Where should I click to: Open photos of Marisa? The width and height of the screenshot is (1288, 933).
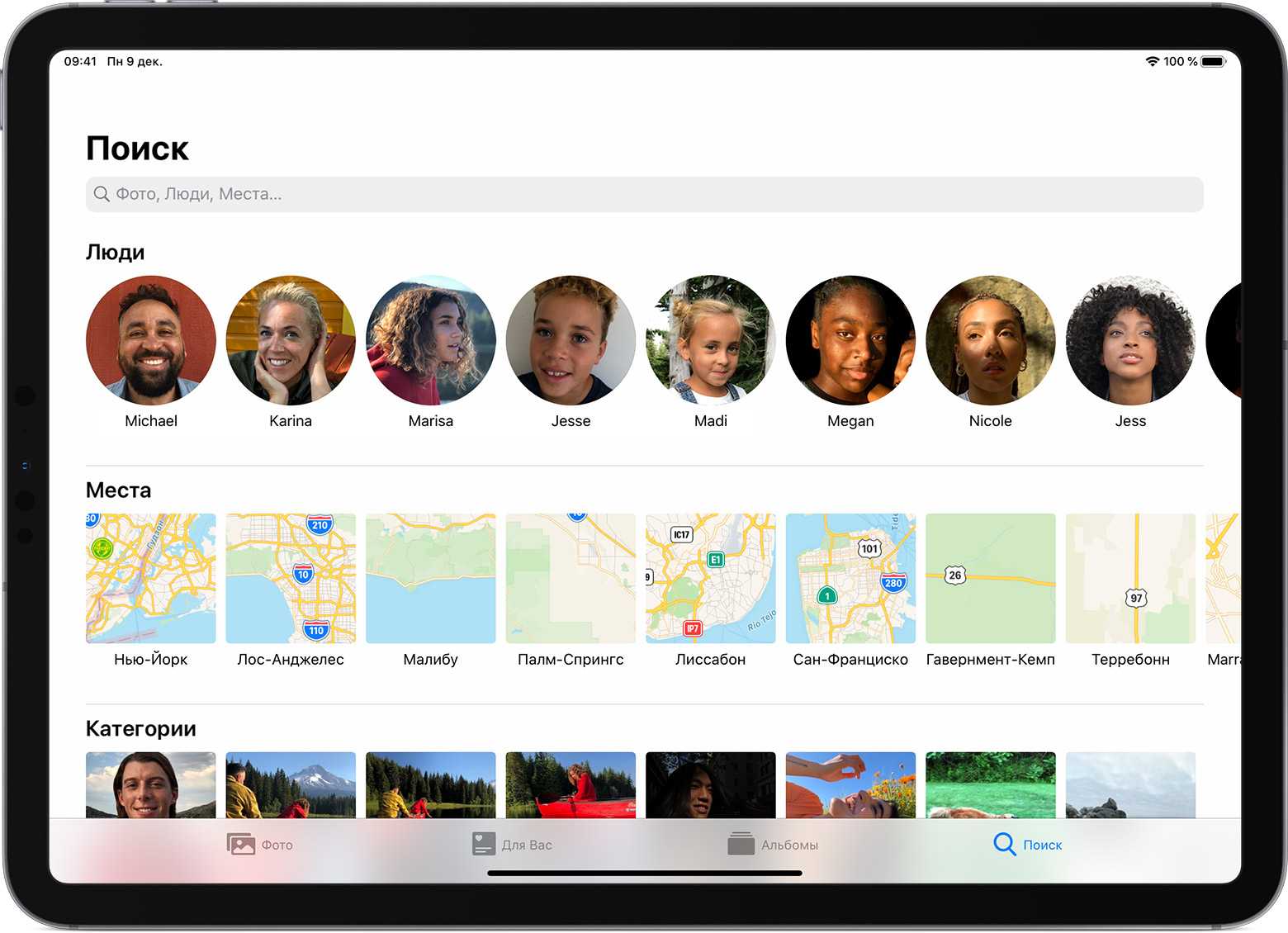pos(431,340)
